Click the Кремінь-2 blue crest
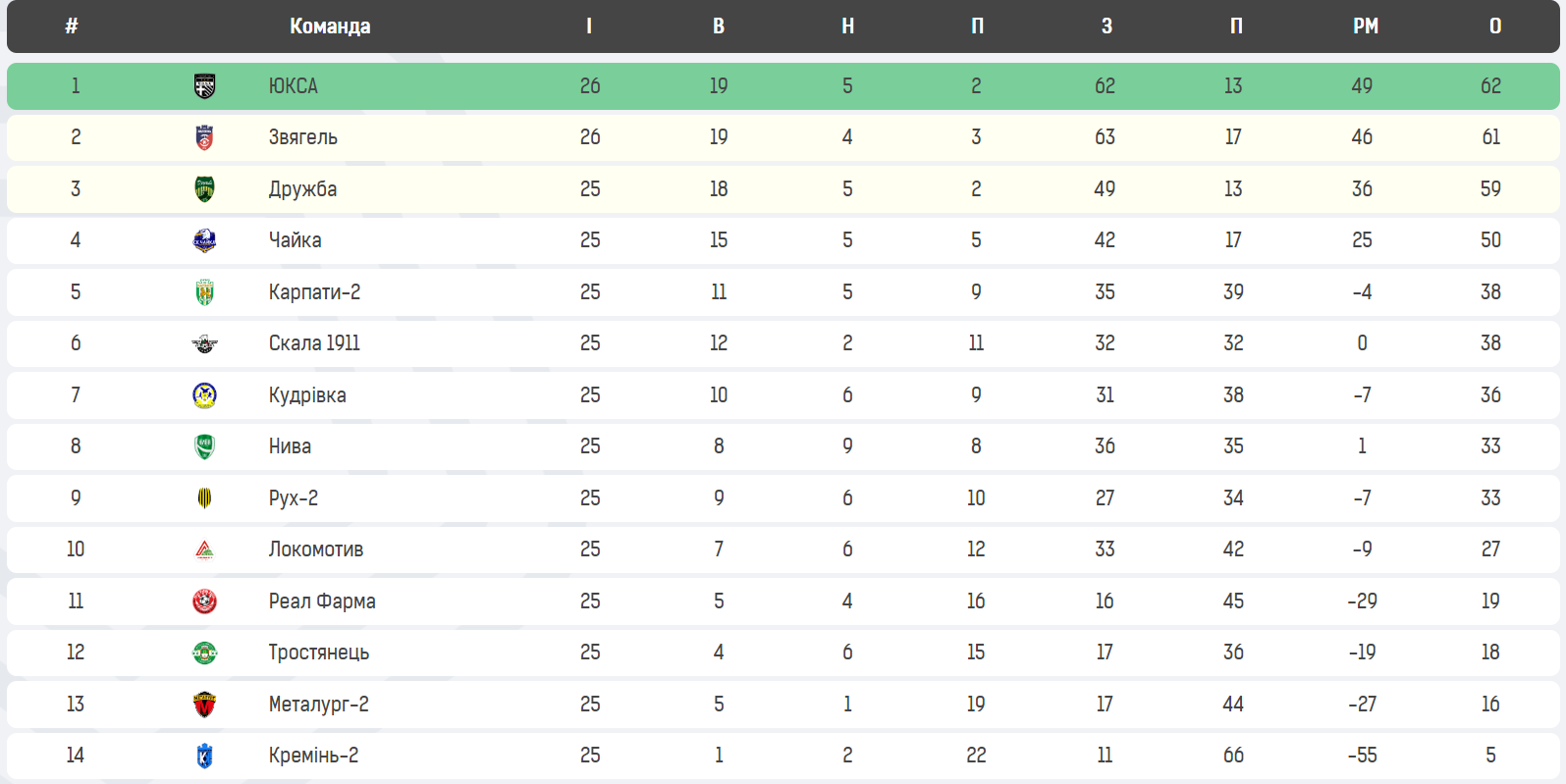Viewport: 1566px width, 784px height. pyautogui.click(x=204, y=756)
